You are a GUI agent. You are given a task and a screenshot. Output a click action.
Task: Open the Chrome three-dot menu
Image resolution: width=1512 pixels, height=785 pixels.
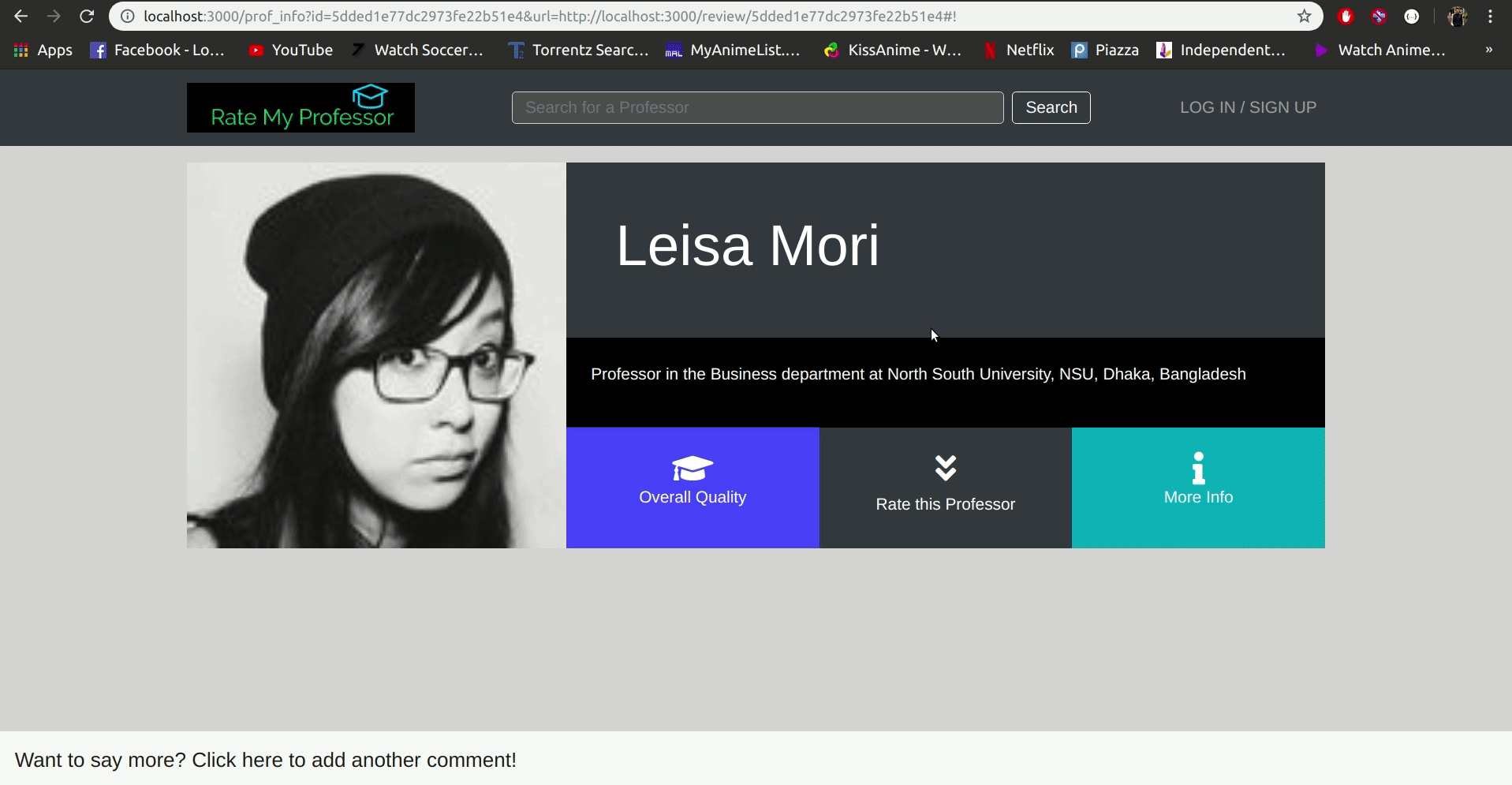1490,17
